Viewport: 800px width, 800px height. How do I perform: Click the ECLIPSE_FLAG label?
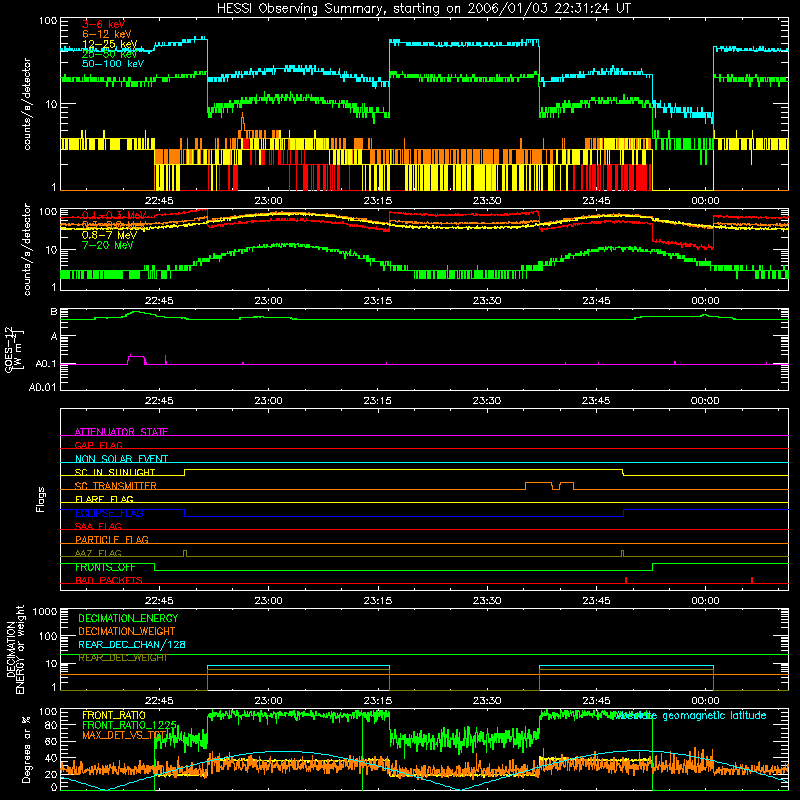(x=109, y=513)
